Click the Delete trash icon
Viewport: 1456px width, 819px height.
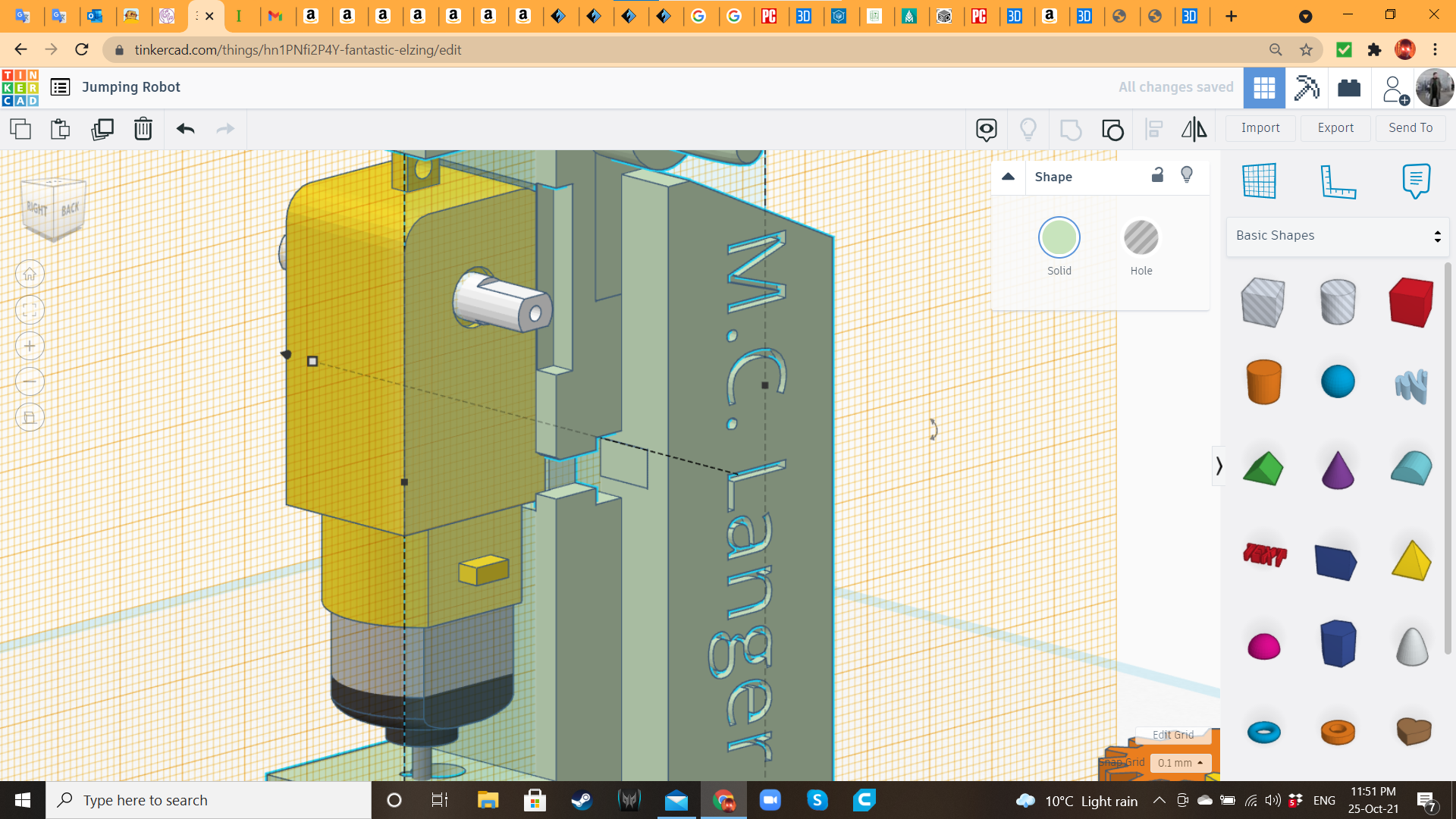tap(143, 129)
